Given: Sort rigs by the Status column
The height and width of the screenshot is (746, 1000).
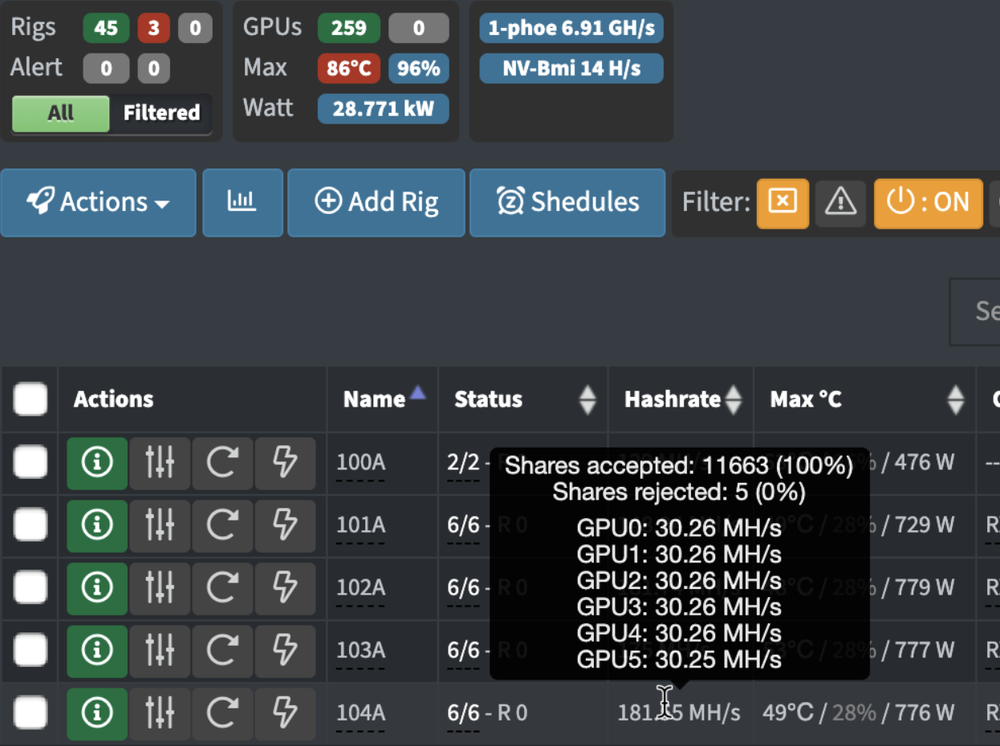Looking at the screenshot, I should point(587,400).
